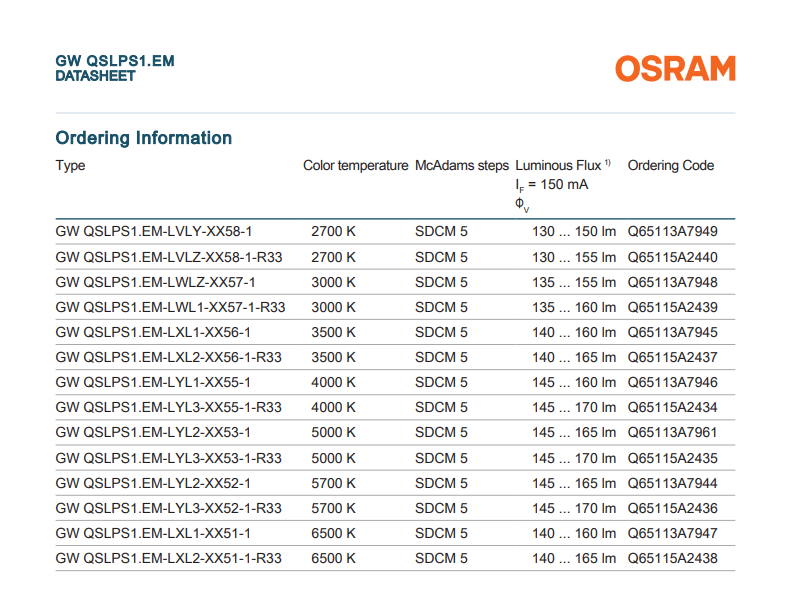This screenshot has width=791, height=596.
Task: Click type GW QSLPS1.EM-LYL1-XX55-1
Action: coord(153,382)
